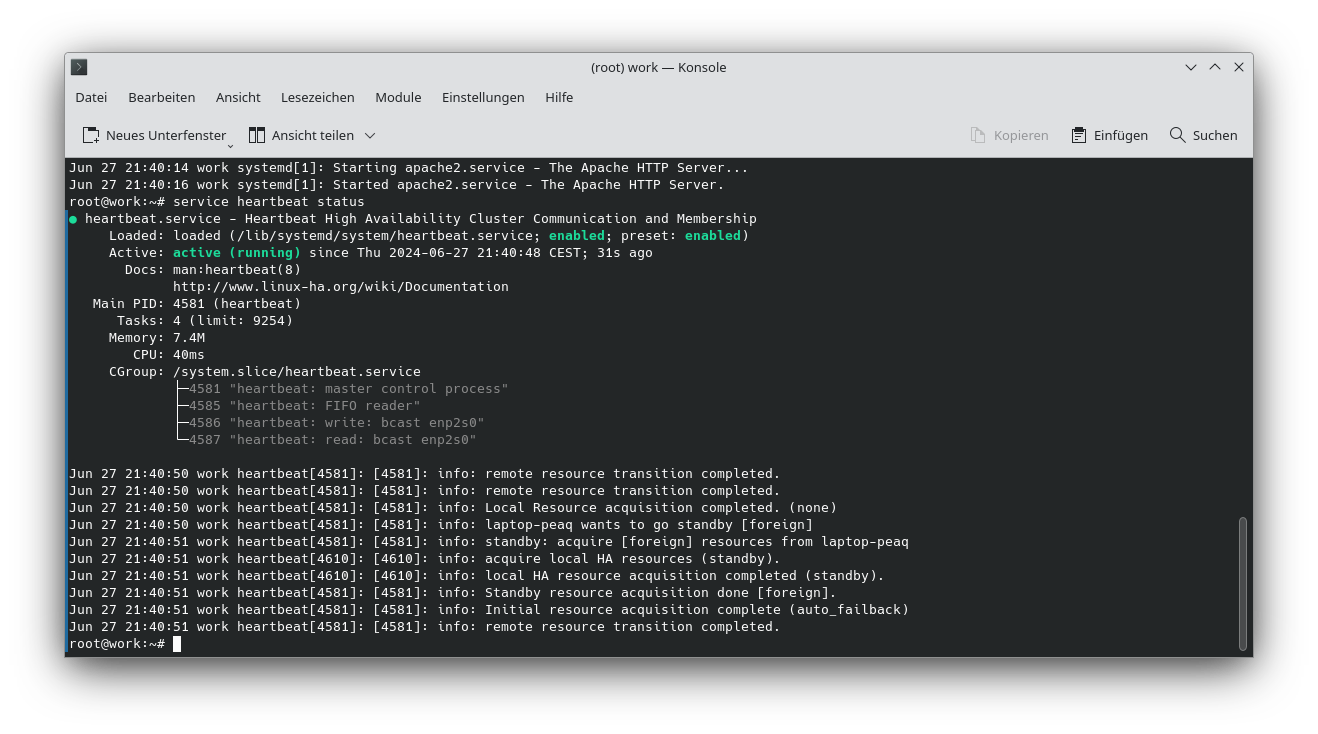
Task: Open the Module menu
Action: point(398,97)
